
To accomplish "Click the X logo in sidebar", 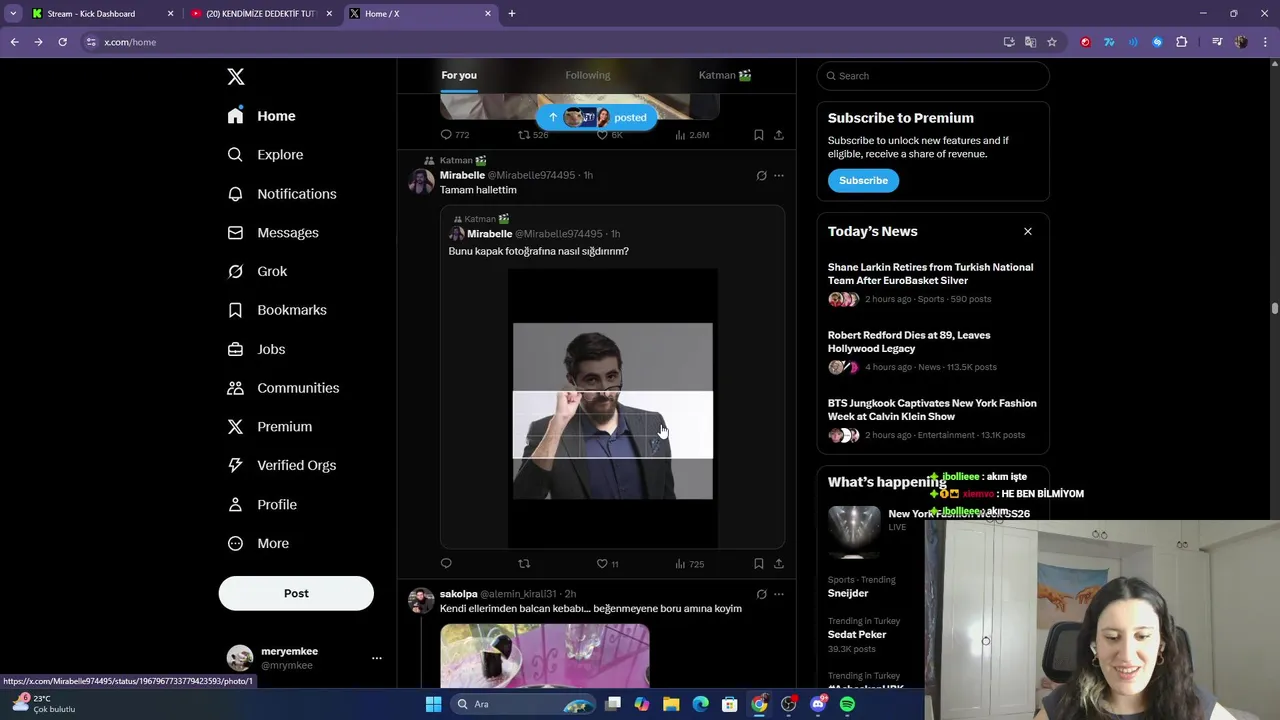I will 236,77.
